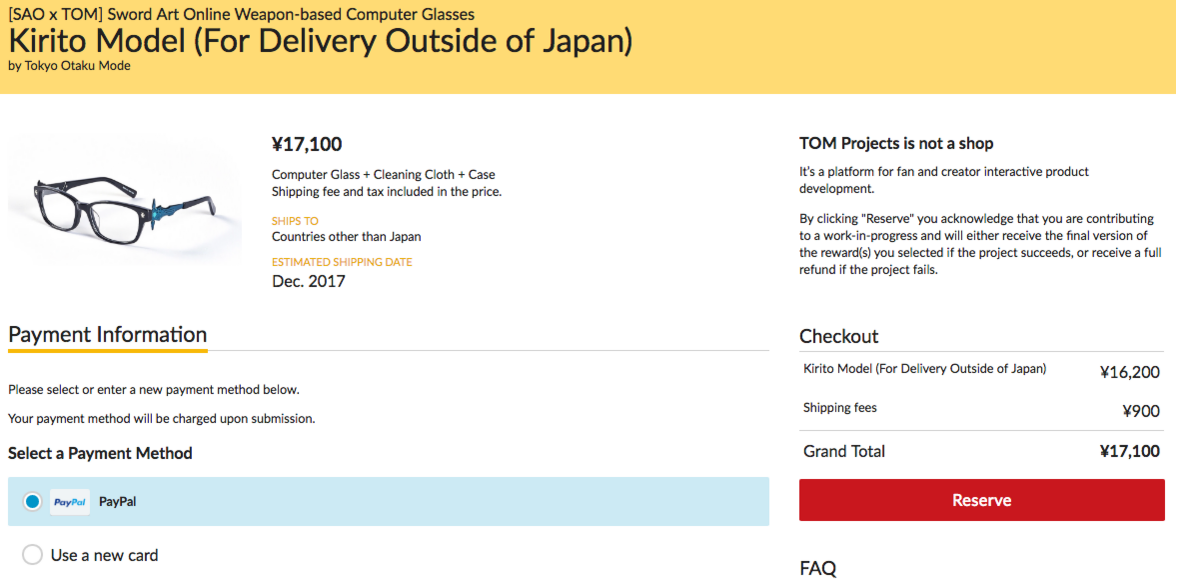Click the Kirito Model checkout line item
Screen dimensions: 1177x586
pyautogui.click(x=982, y=371)
